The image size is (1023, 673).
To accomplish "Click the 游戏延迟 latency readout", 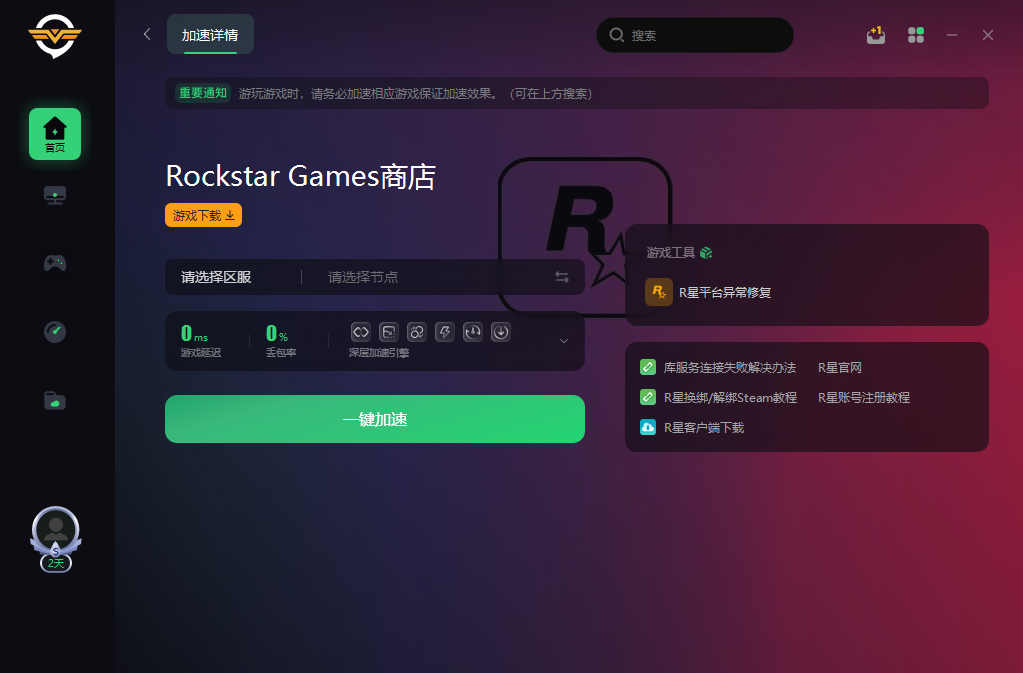I will pos(201,341).
